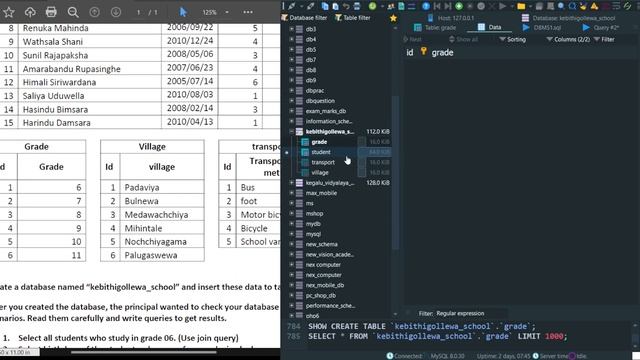
Task: Click the grade column header
Action: (x=442, y=52)
